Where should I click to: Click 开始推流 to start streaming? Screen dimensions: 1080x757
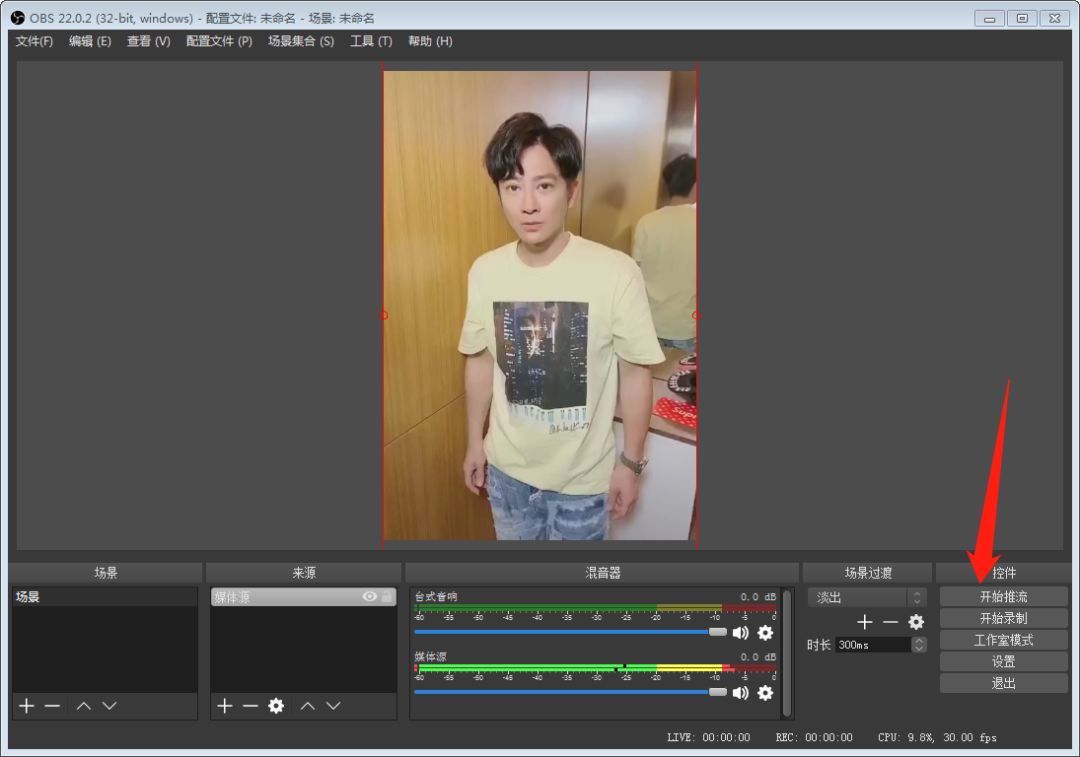click(x=1004, y=597)
